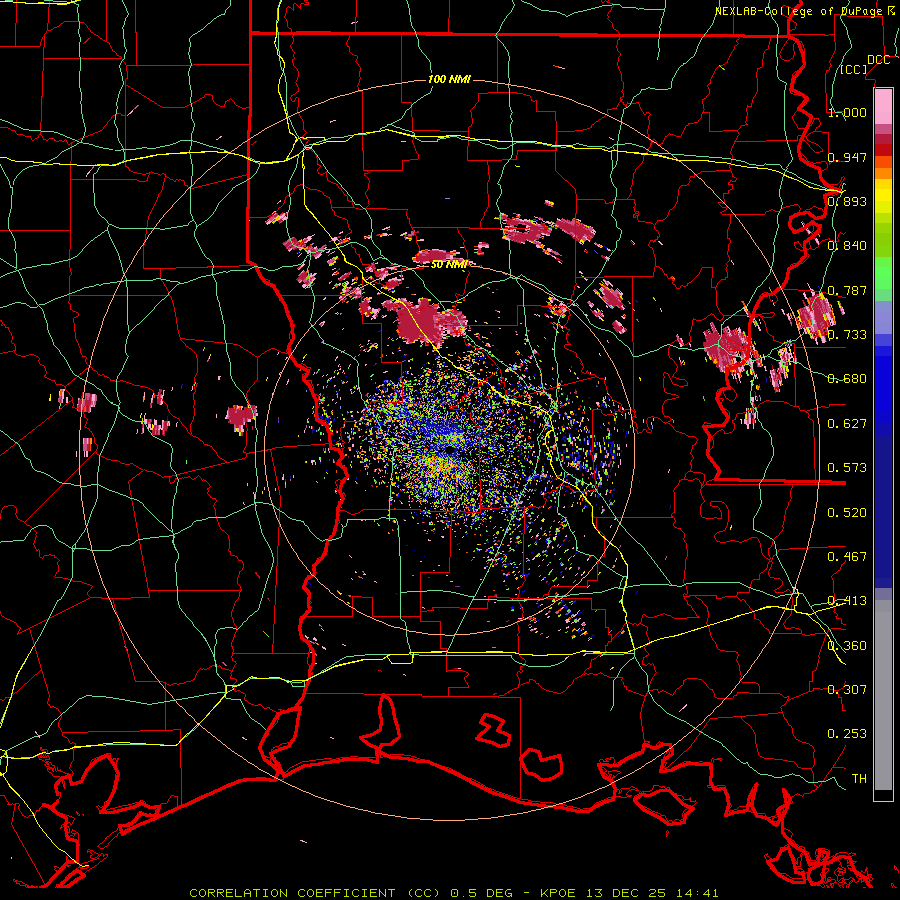Click the 0.627 scale value

847,424
